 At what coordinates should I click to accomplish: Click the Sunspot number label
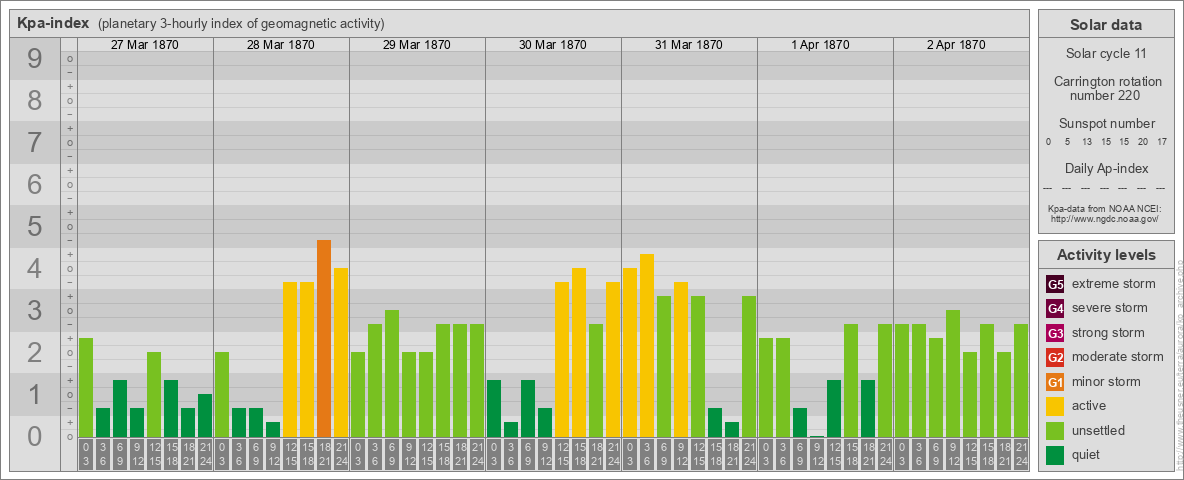[1106, 123]
